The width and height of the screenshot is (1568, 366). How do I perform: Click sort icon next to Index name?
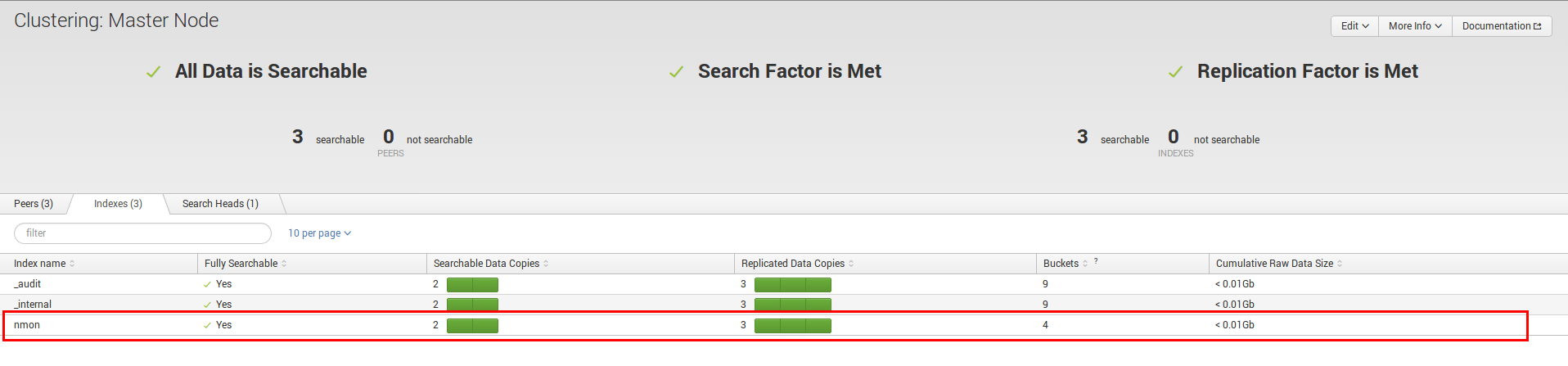click(72, 264)
